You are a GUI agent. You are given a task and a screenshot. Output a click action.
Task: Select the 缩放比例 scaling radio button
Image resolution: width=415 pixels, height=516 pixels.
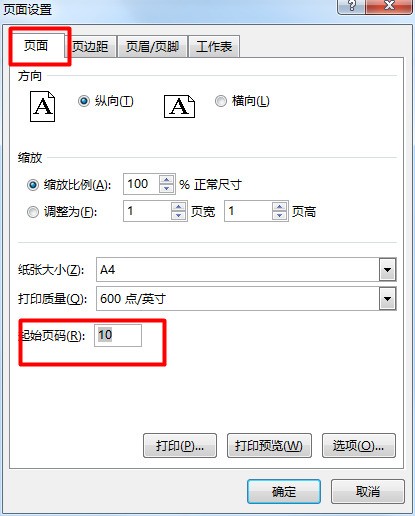pos(33,184)
